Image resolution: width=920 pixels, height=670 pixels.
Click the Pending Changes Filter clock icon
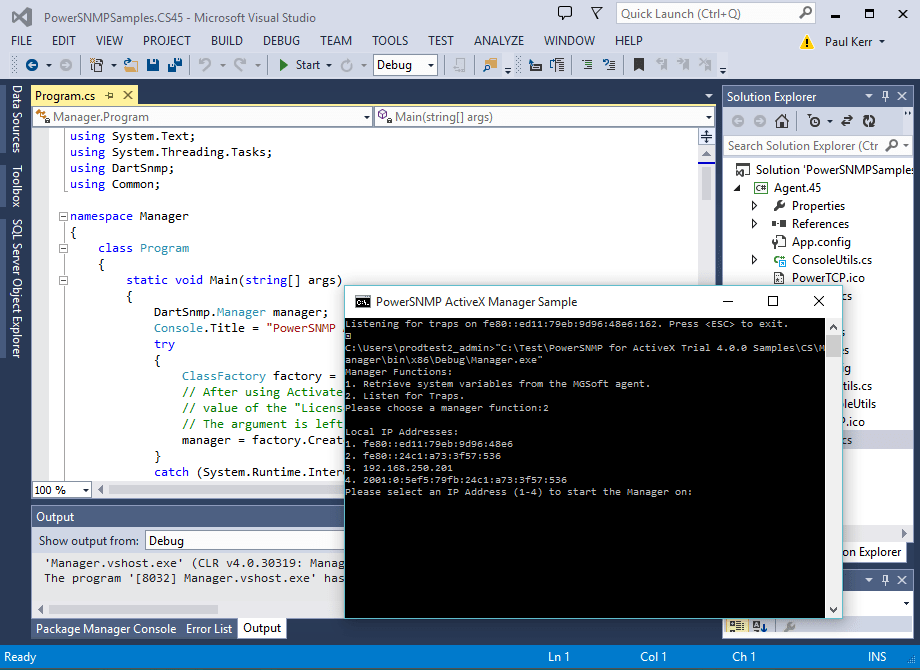pyautogui.click(x=814, y=121)
